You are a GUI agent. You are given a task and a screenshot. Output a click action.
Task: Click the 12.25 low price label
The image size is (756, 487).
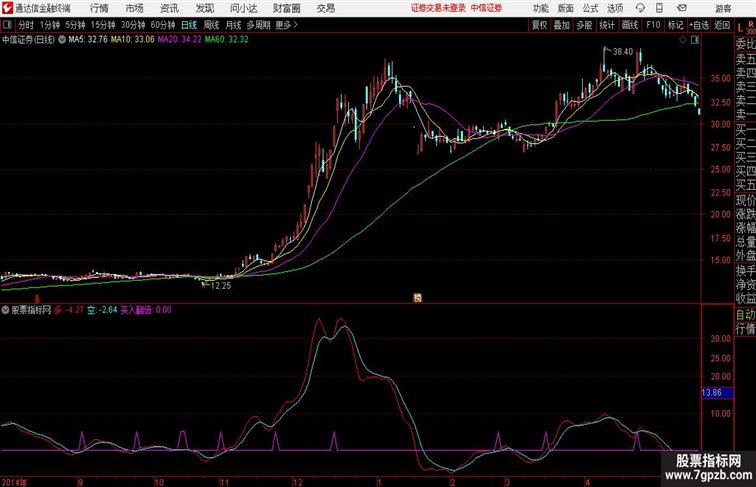coord(221,285)
